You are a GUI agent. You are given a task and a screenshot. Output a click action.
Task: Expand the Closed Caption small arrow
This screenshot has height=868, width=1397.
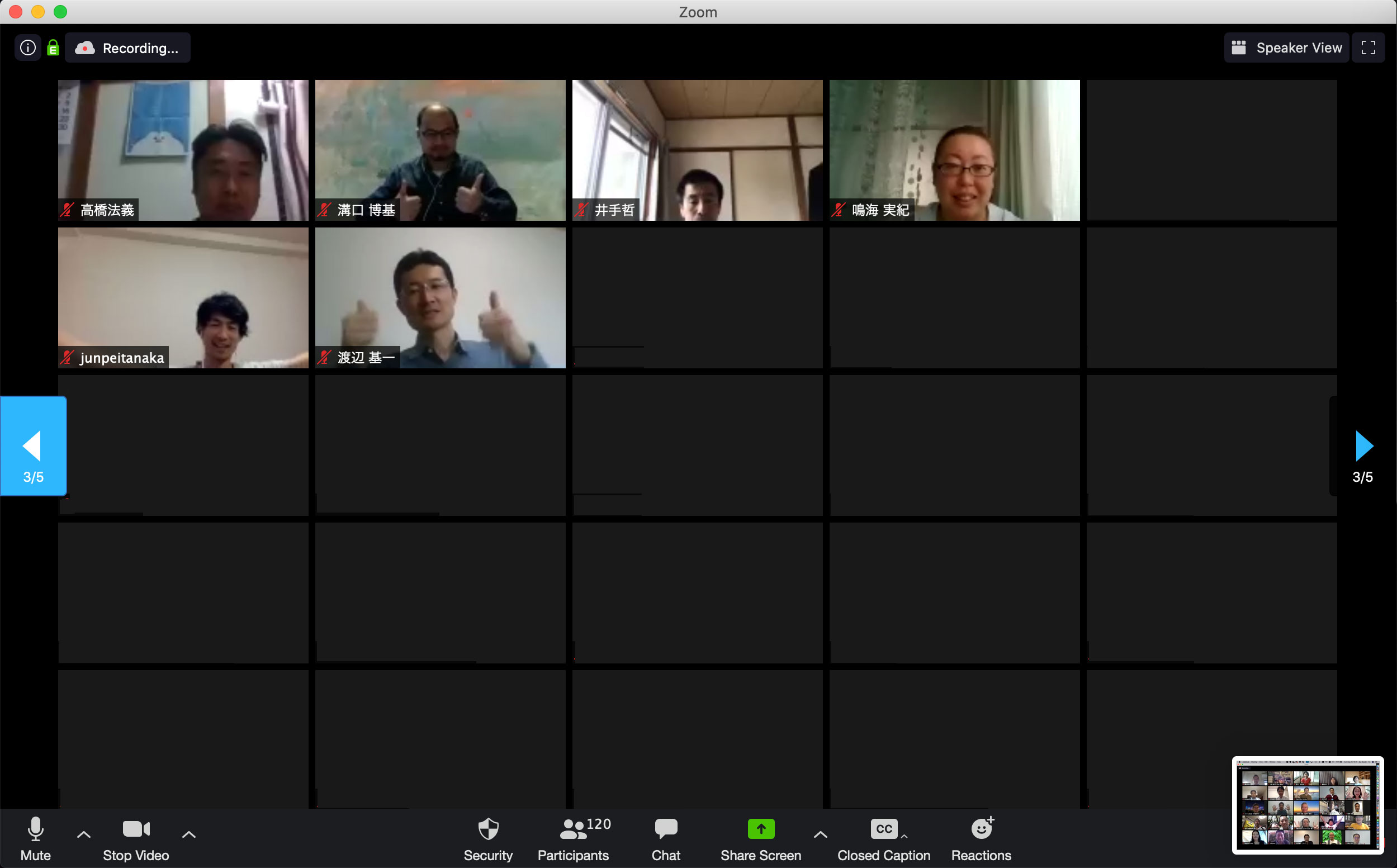[x=905, y=837]
